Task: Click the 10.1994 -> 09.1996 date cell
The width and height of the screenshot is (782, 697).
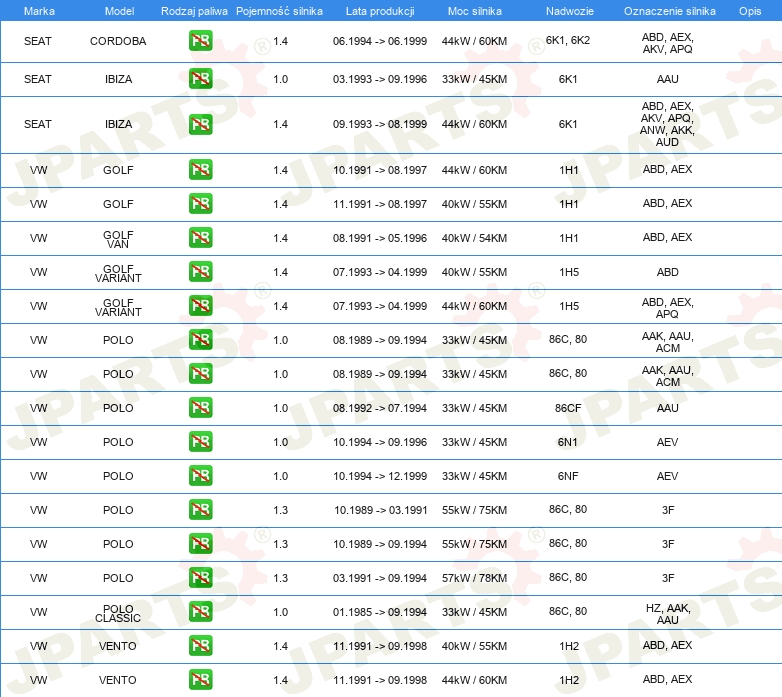Action: (x=380, y=442)
